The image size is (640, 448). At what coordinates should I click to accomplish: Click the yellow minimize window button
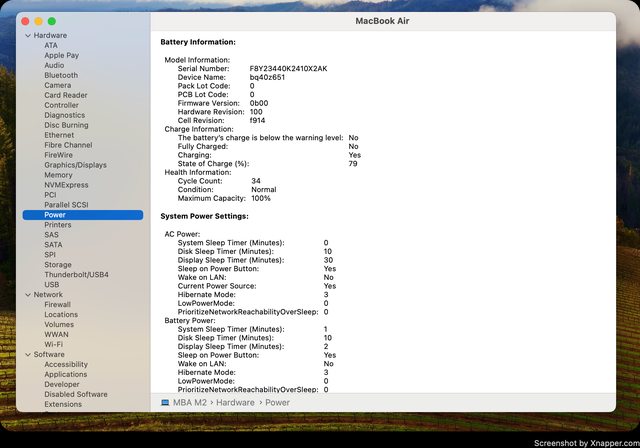tap(38, 21)
